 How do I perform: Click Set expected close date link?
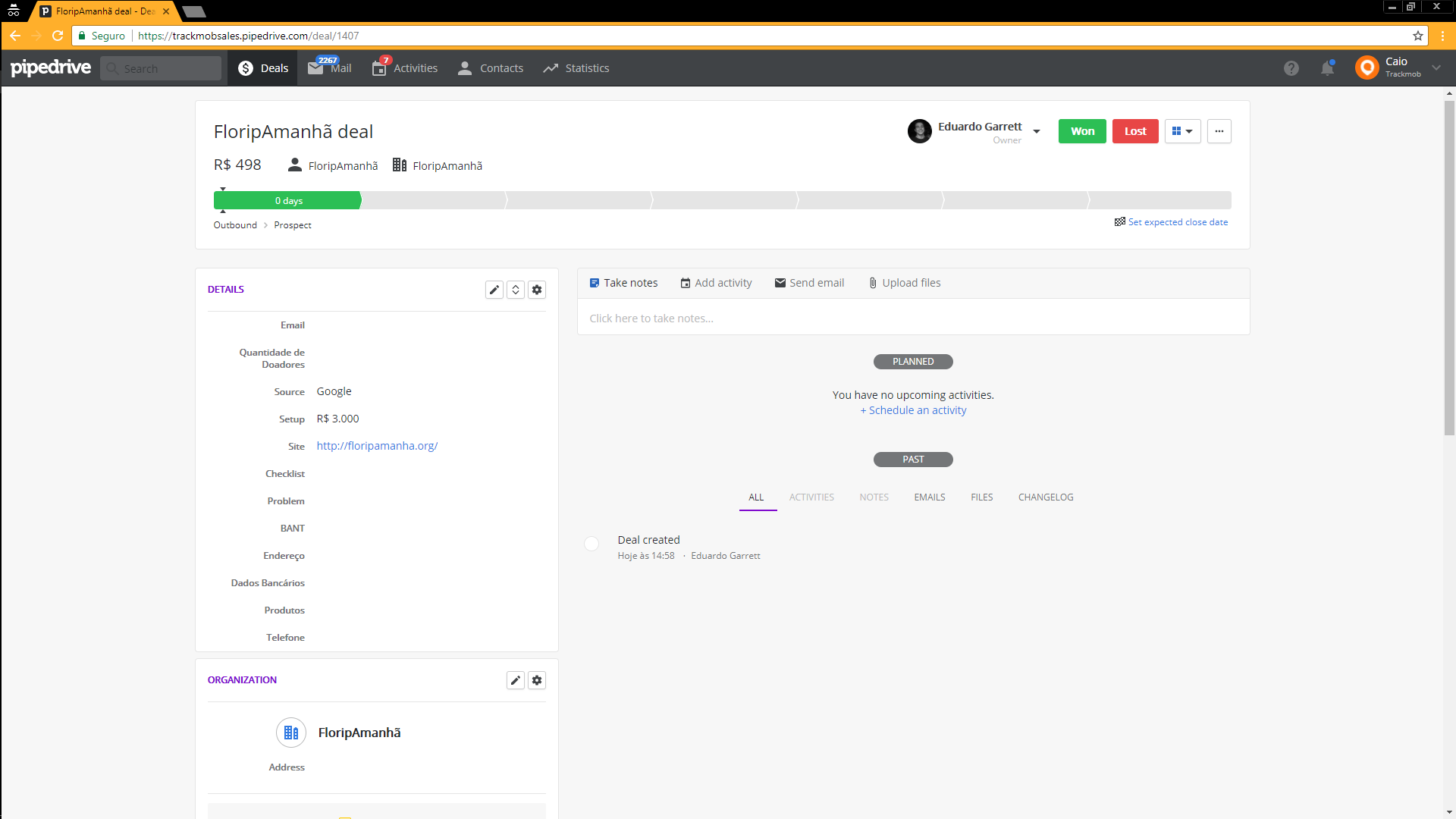click(x=1177, y=222)
